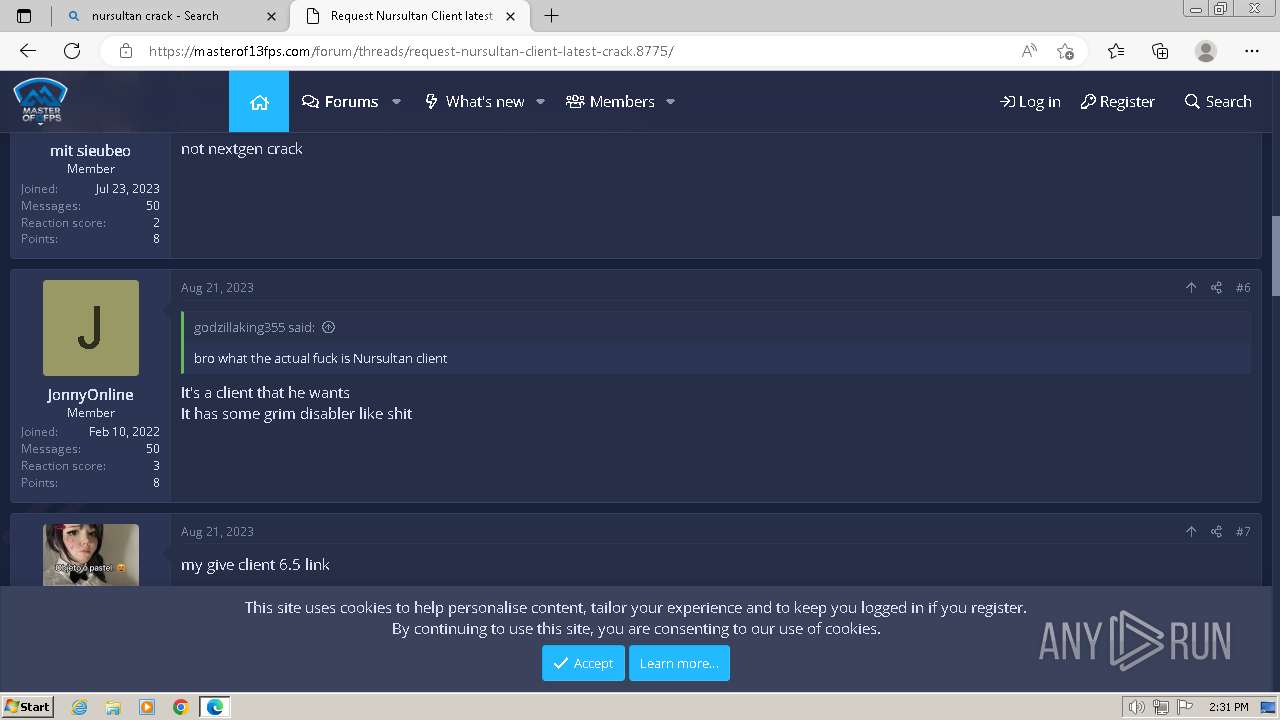Click the quoted text by godzillaking355
1280x720 pixels.
[x=320, y=358]
